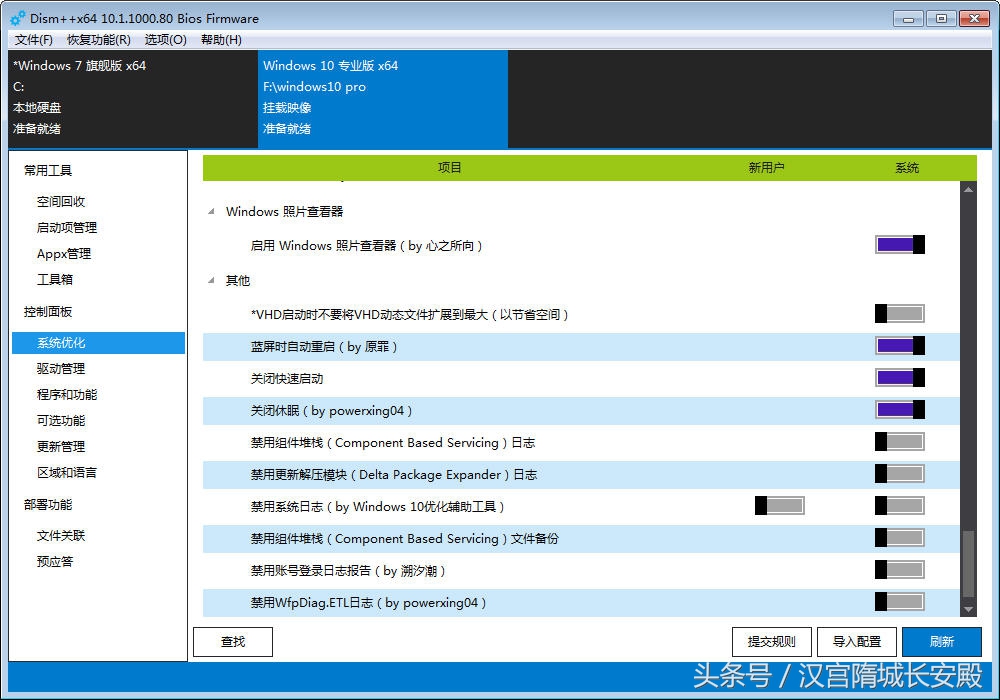
Task: Toggle 关闭休眠 switch
Action: click(900, 410)
